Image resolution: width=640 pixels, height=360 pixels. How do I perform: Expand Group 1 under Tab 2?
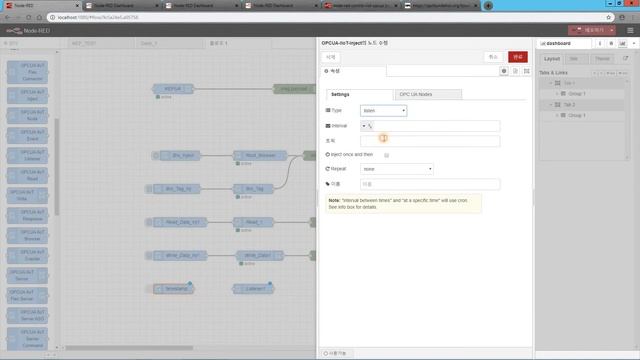point(557,116)
